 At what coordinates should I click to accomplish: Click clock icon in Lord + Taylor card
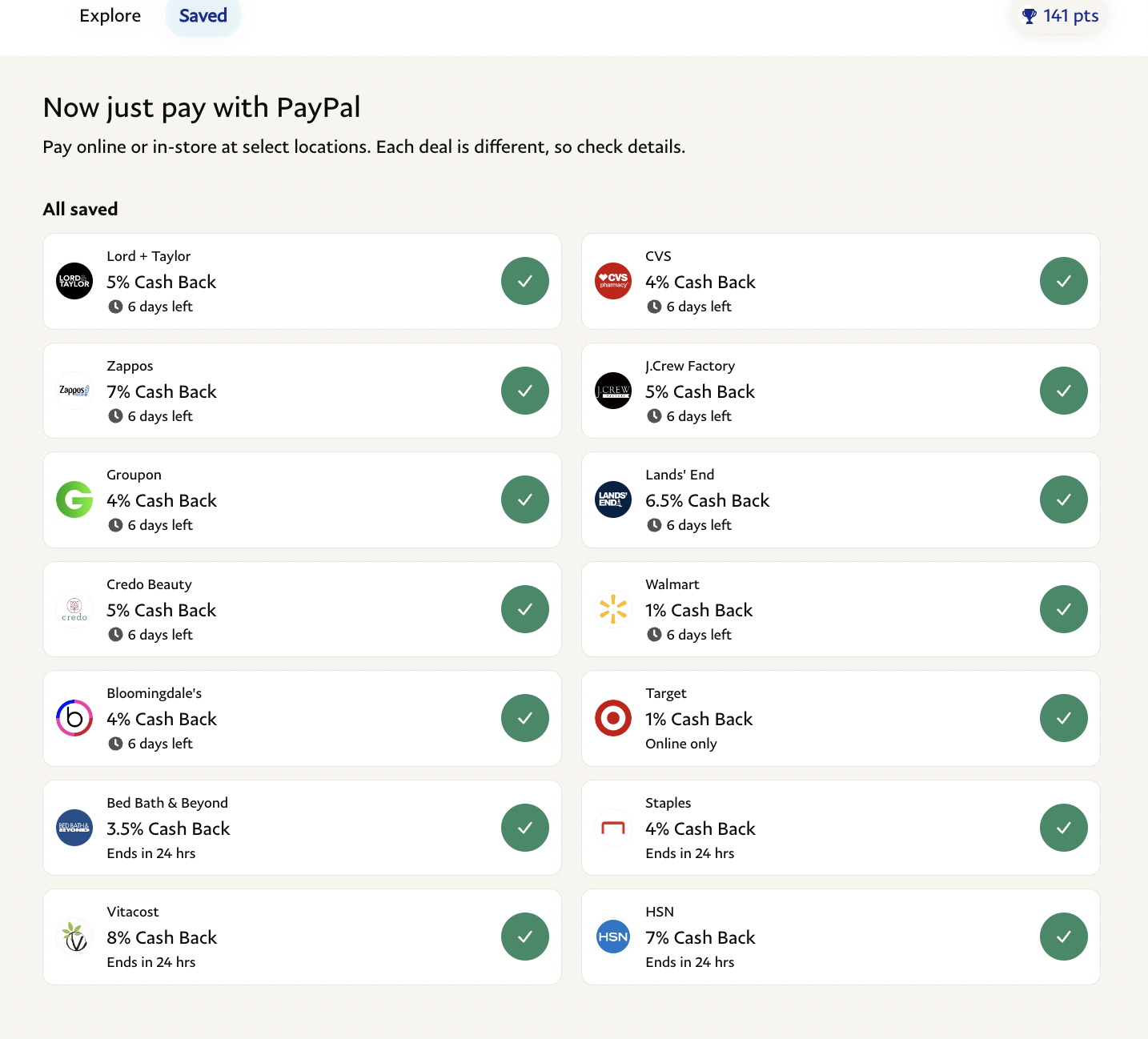[x=115, y=307]
